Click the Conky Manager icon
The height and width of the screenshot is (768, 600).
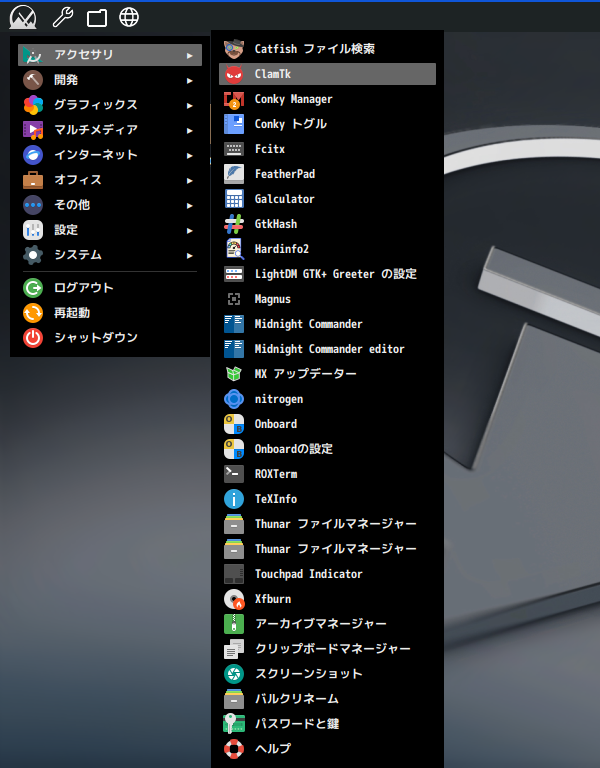tap(234, 99)
